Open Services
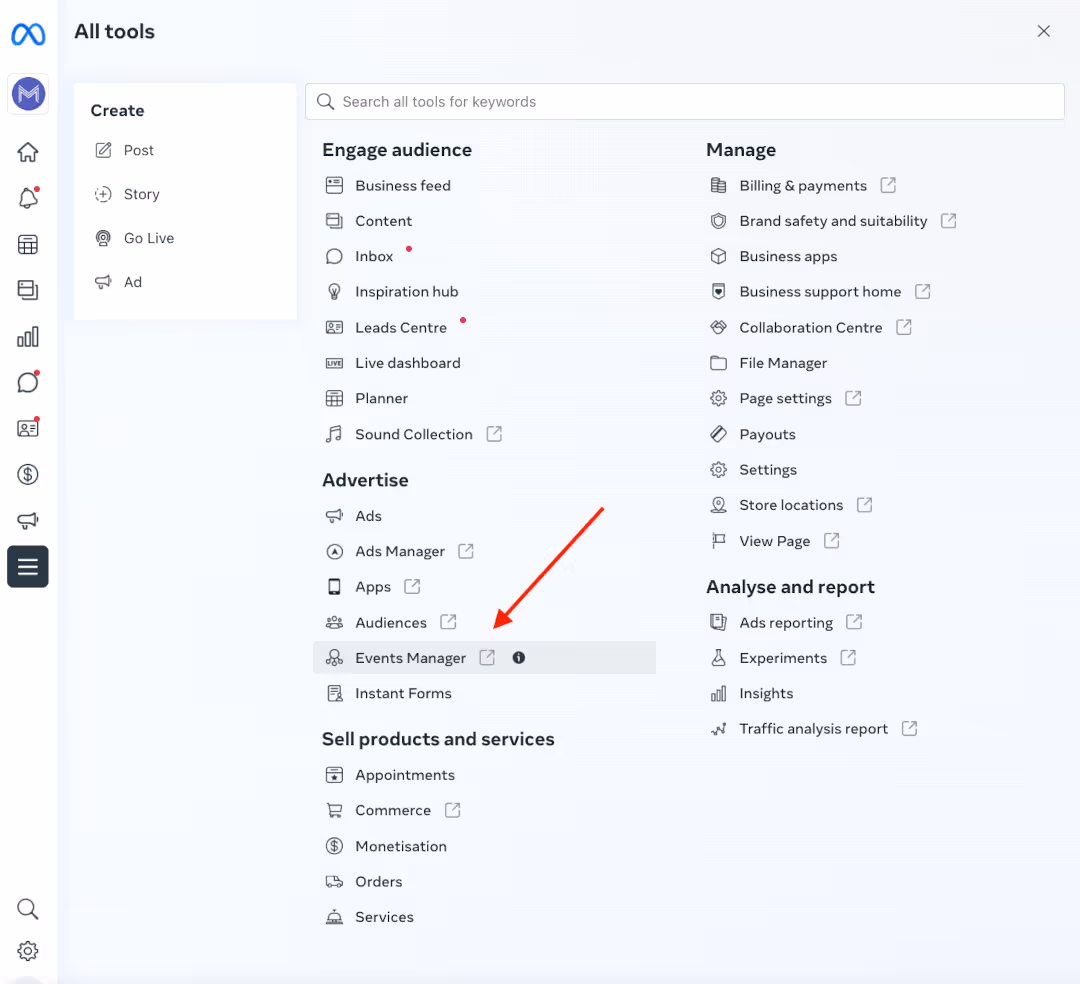This screenshot has height=984, width=1080. (369, 917)
